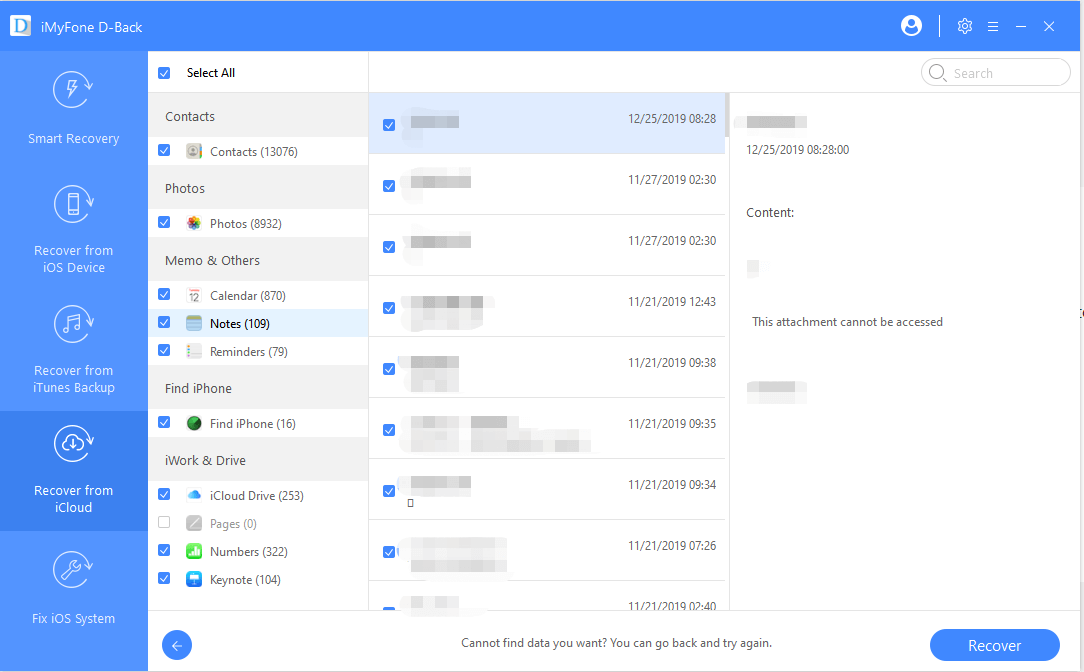Screen dimensions: 1084x672
Task: Open the Numbers (322) category
Action: pyautogui.click(x=247, y=552)
